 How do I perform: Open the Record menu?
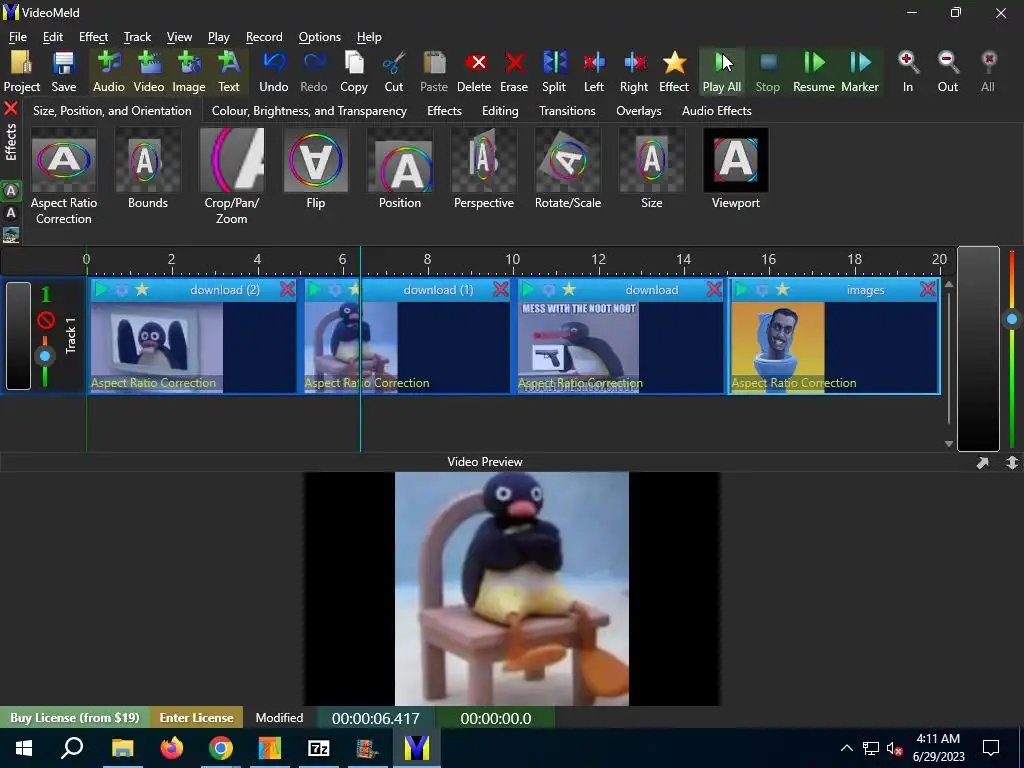[264, 37]
